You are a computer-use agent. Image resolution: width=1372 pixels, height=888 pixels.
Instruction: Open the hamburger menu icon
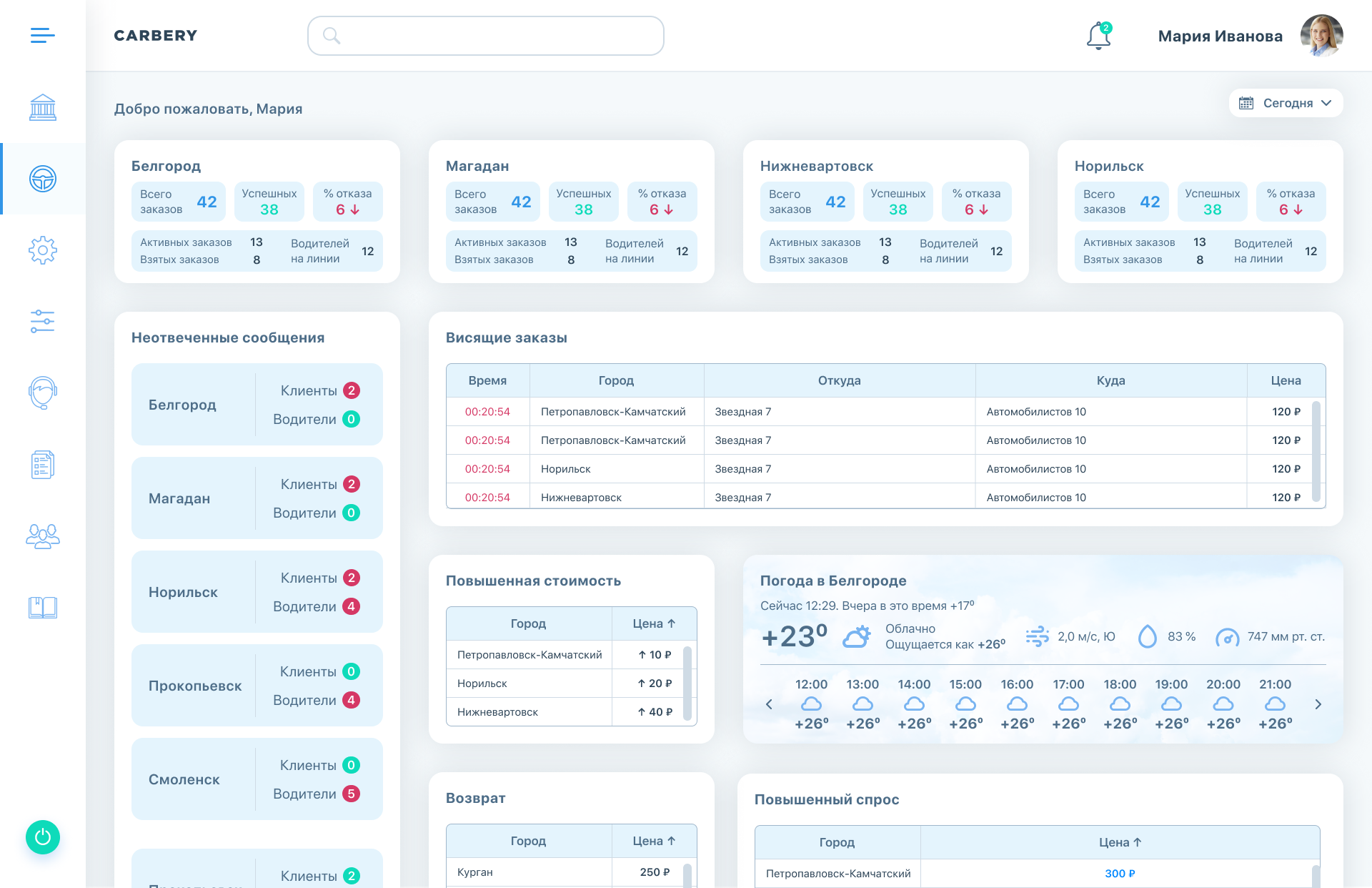(x=43, y=35)
